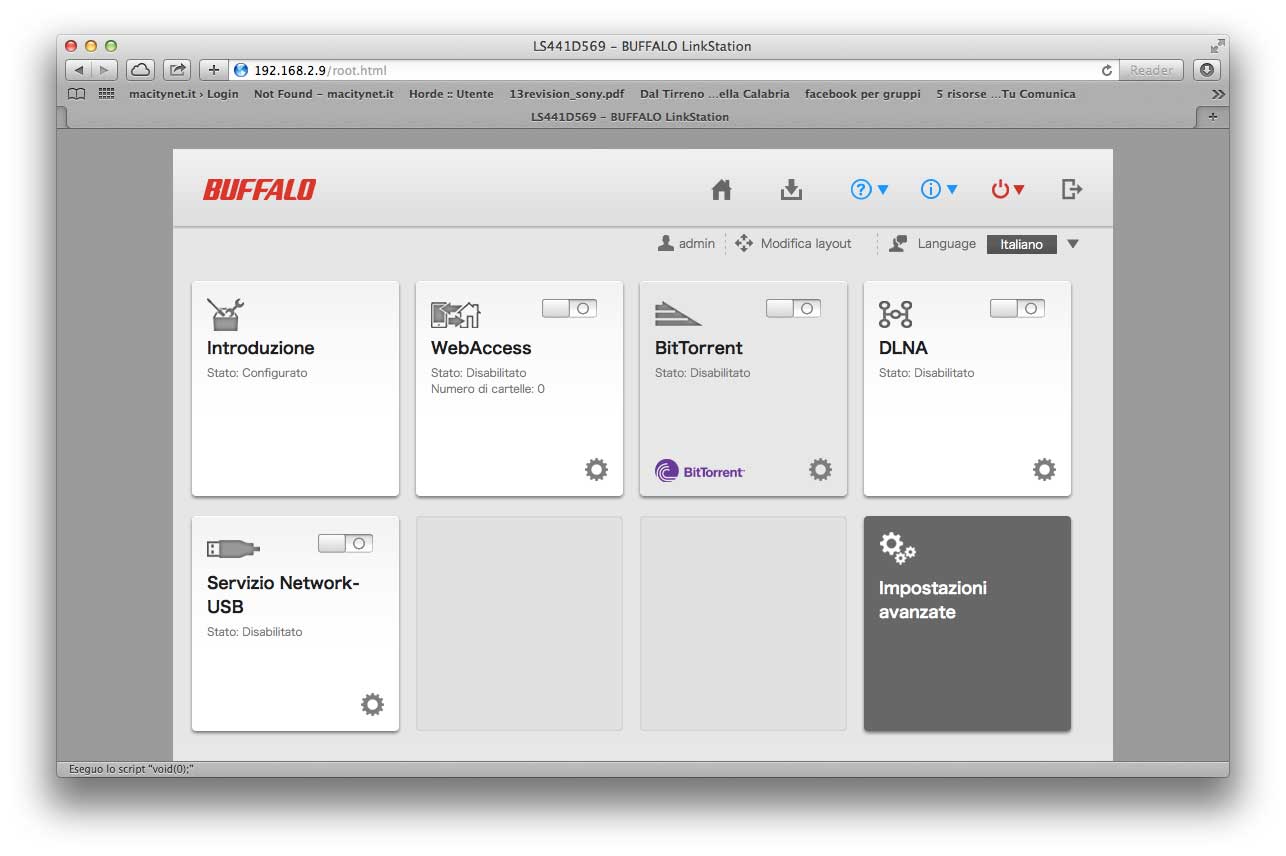Open Servizio Network-USB settings gear
The image size is (1286, 856).
(372, 705)
